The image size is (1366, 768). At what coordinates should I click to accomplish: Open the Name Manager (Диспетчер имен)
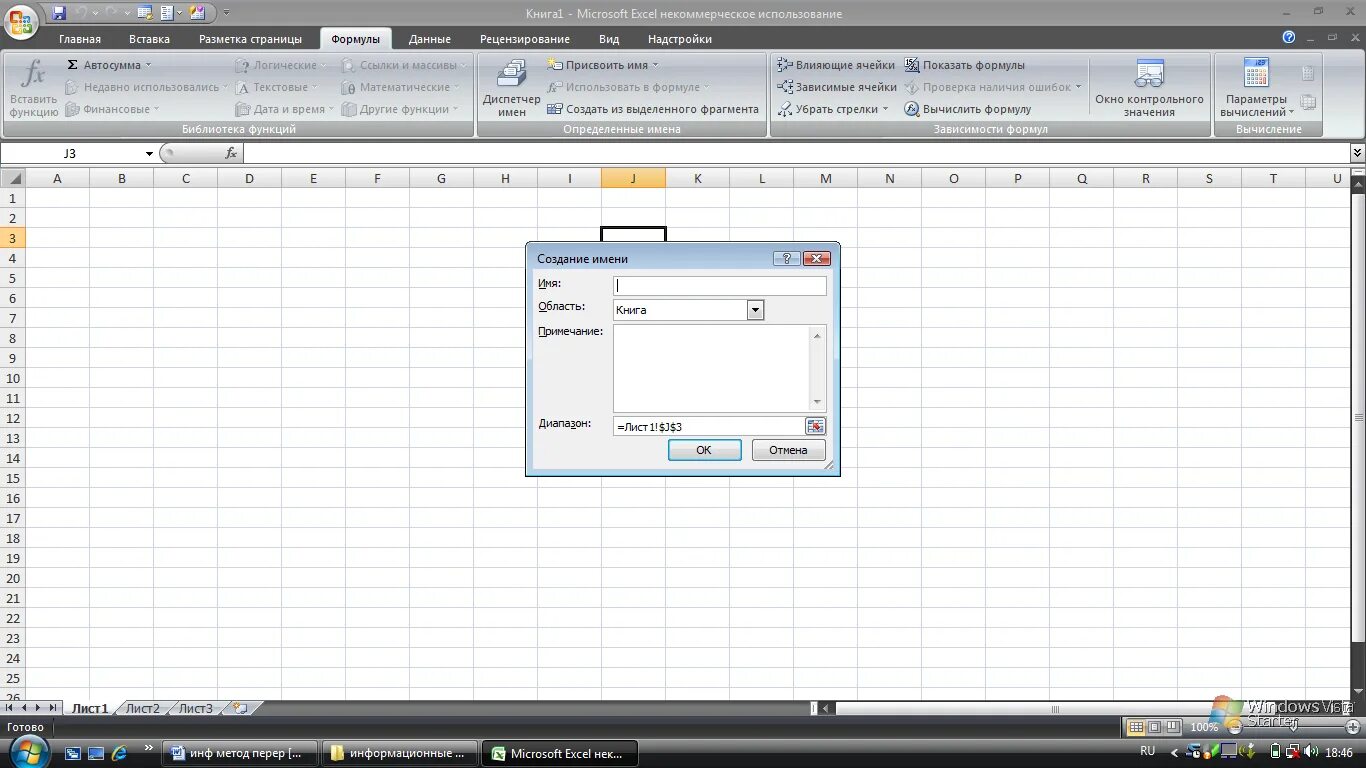coord(511,88)
